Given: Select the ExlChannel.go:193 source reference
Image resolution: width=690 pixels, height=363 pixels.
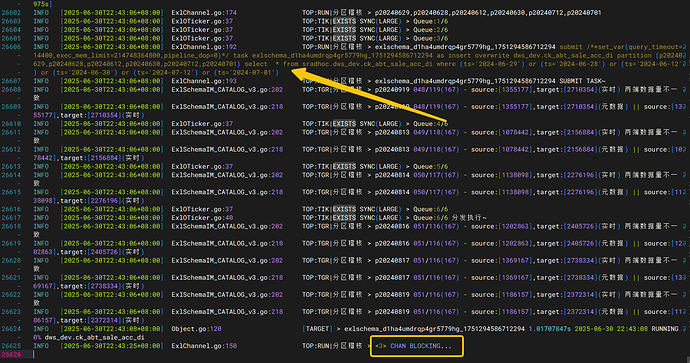Looking at the screenshot, I should [204, 81].
